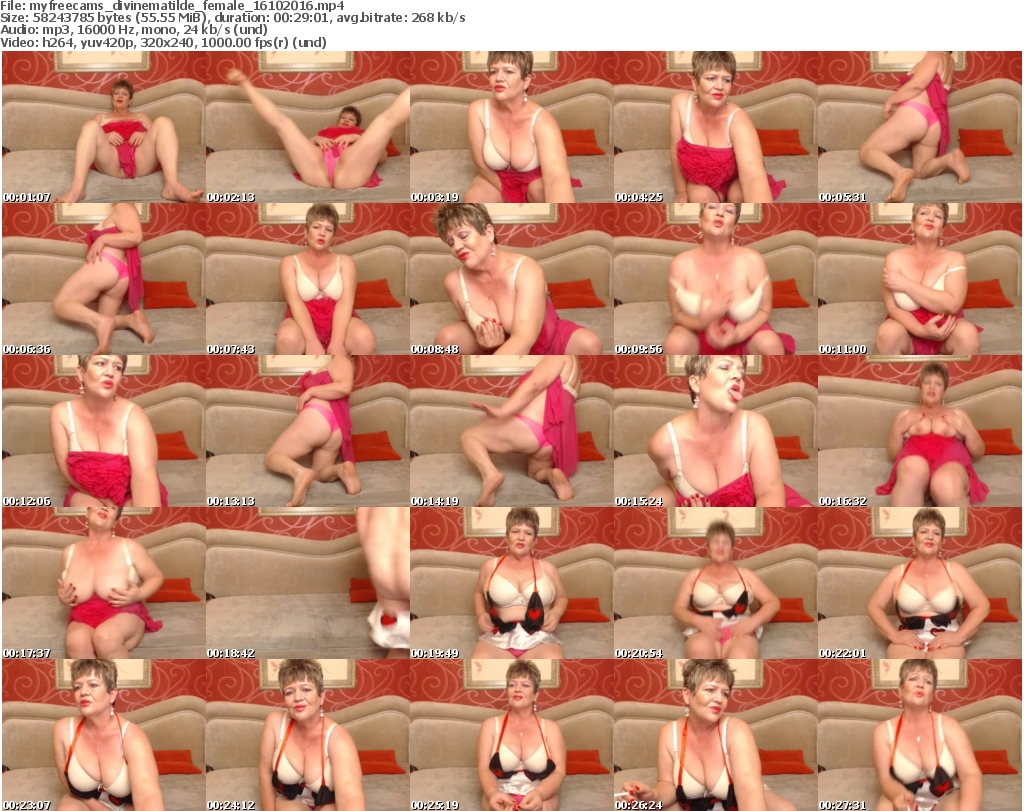Pick the thumbnail stamped 00:20:54
This screenshot has width=1024, height=811.
(x=716, y=583)
